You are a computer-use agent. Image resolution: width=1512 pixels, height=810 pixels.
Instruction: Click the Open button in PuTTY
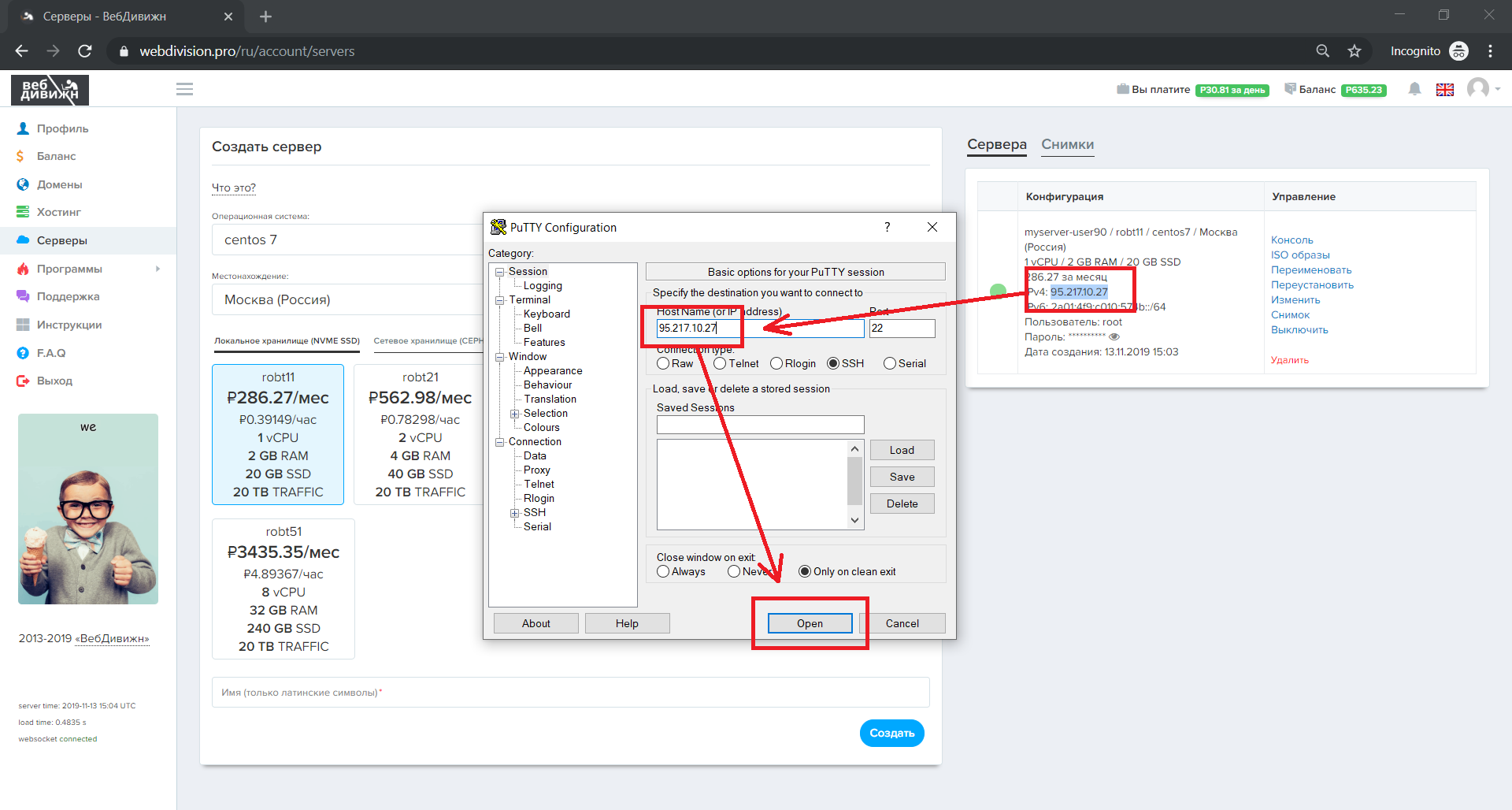pyautogui.click(x=810, y=623)
